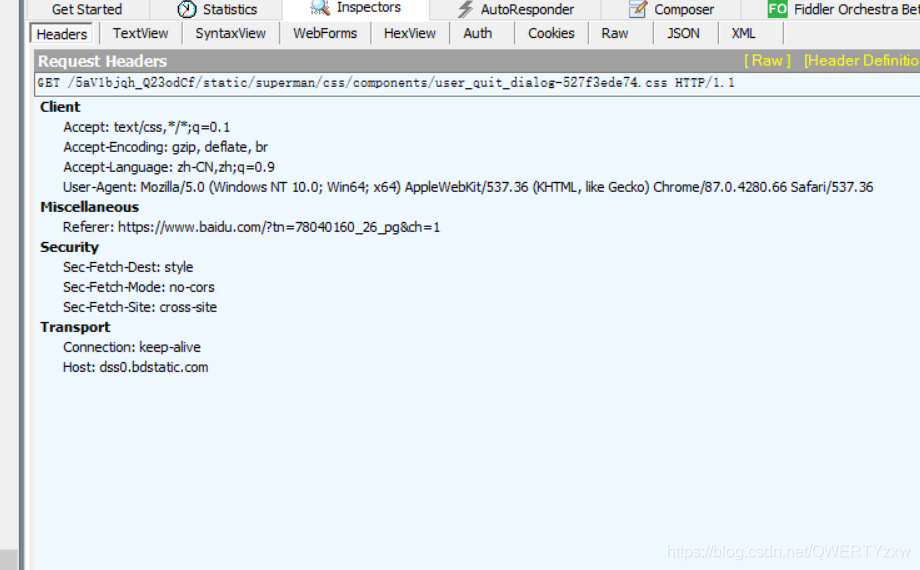
Task: Click the [Raw] link in Request Headers
Action: point(767,60)
